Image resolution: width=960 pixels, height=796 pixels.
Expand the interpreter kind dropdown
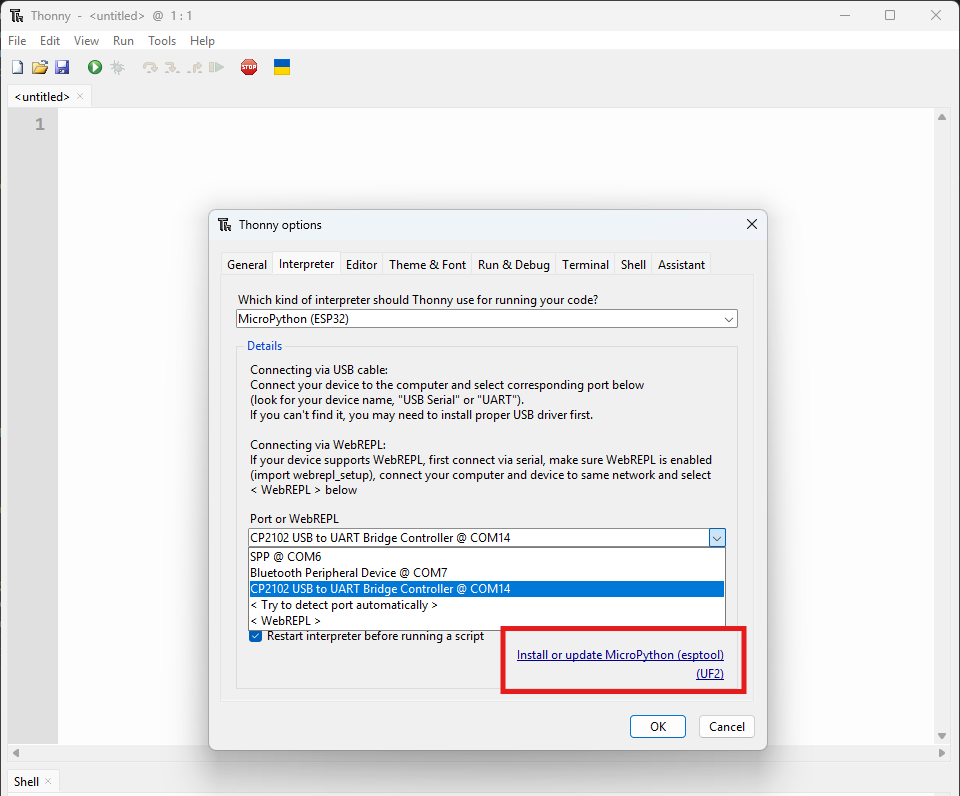coord(729,319)
